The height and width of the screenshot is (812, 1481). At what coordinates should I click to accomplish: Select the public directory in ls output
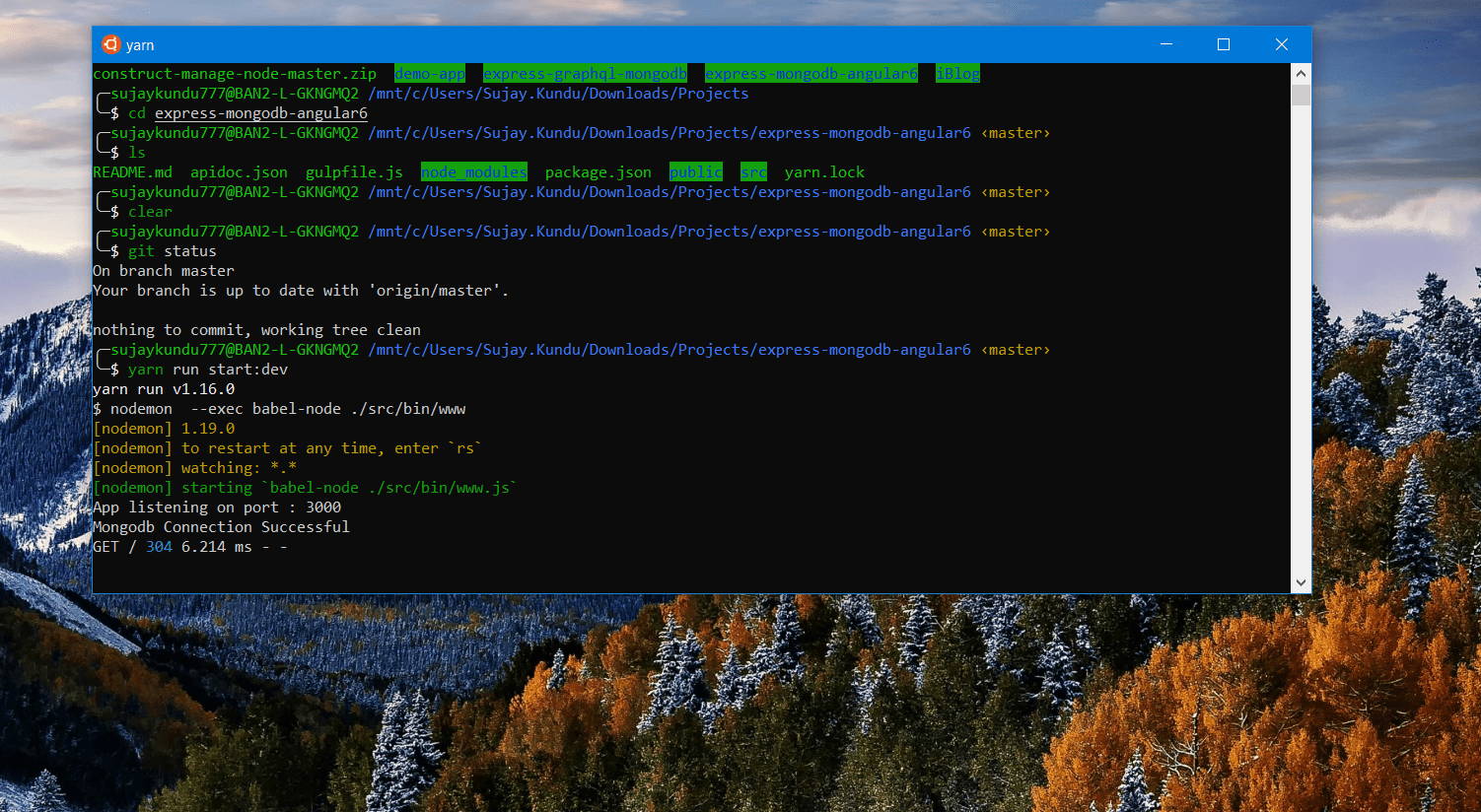tap(695, 171)
